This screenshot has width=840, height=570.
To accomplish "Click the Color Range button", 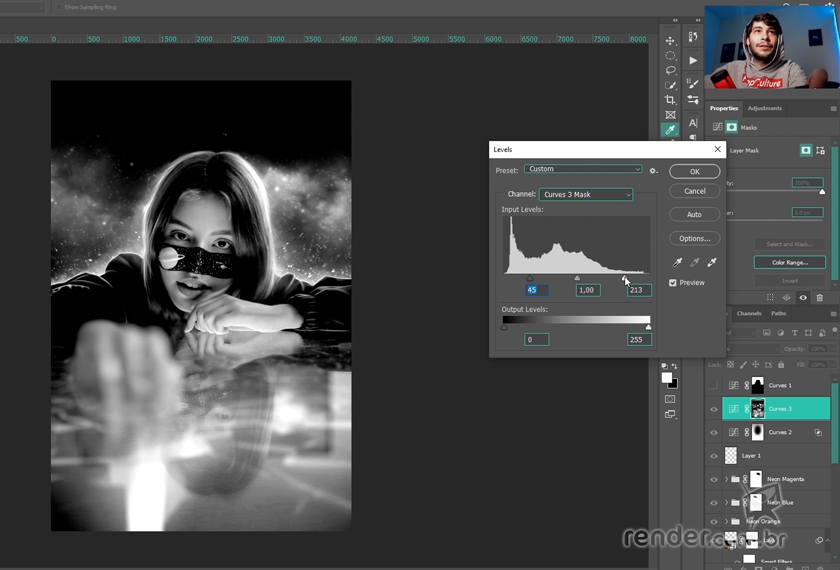I will (790, 262).
